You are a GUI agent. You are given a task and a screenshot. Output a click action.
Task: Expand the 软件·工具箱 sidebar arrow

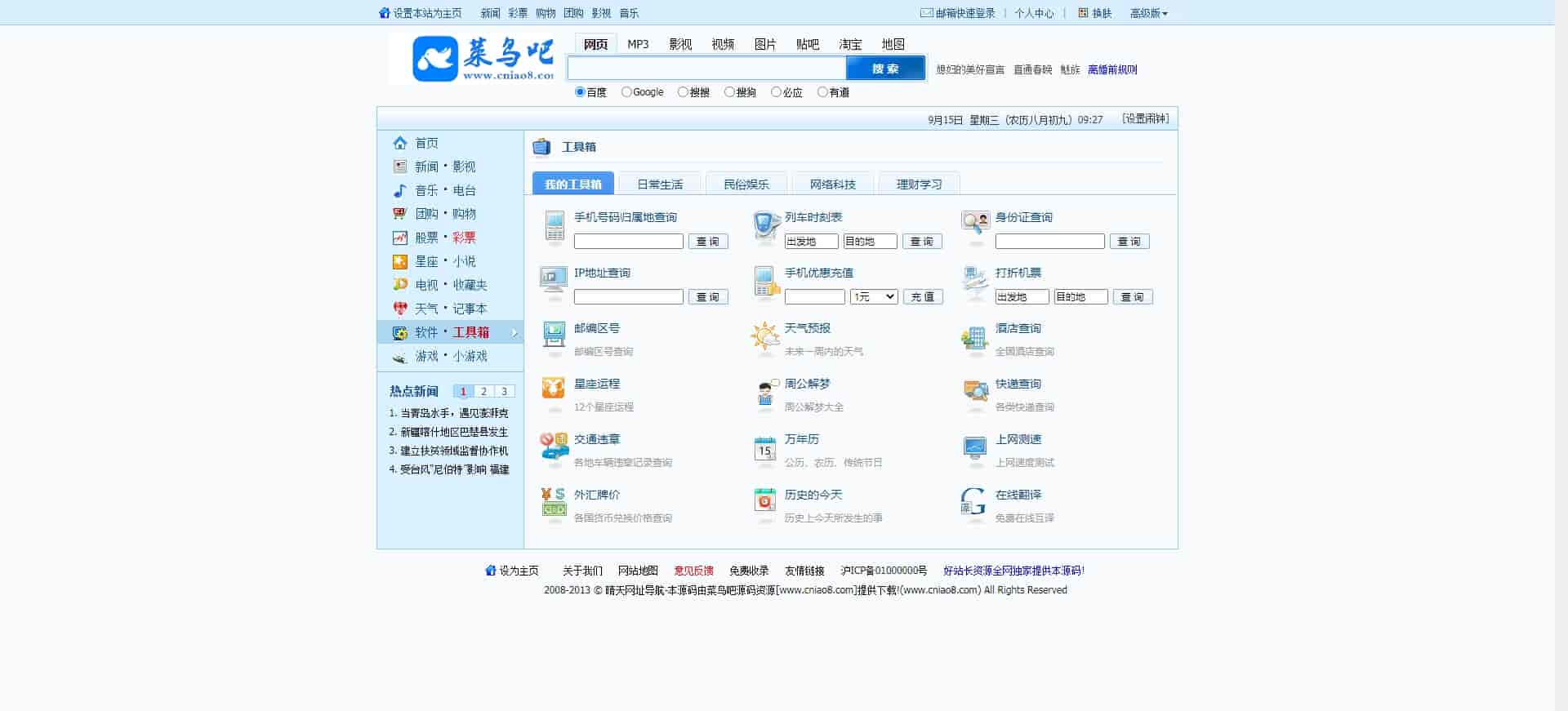point(514,333)
